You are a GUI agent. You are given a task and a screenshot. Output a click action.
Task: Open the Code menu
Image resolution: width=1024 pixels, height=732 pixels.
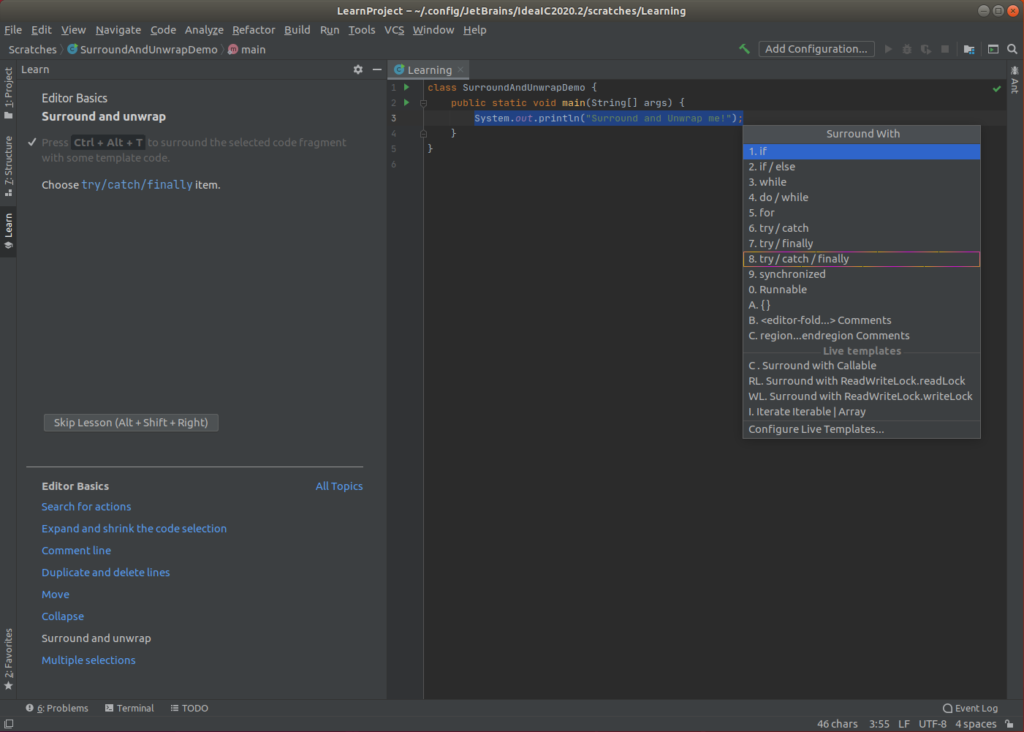[x=162, y=29]
